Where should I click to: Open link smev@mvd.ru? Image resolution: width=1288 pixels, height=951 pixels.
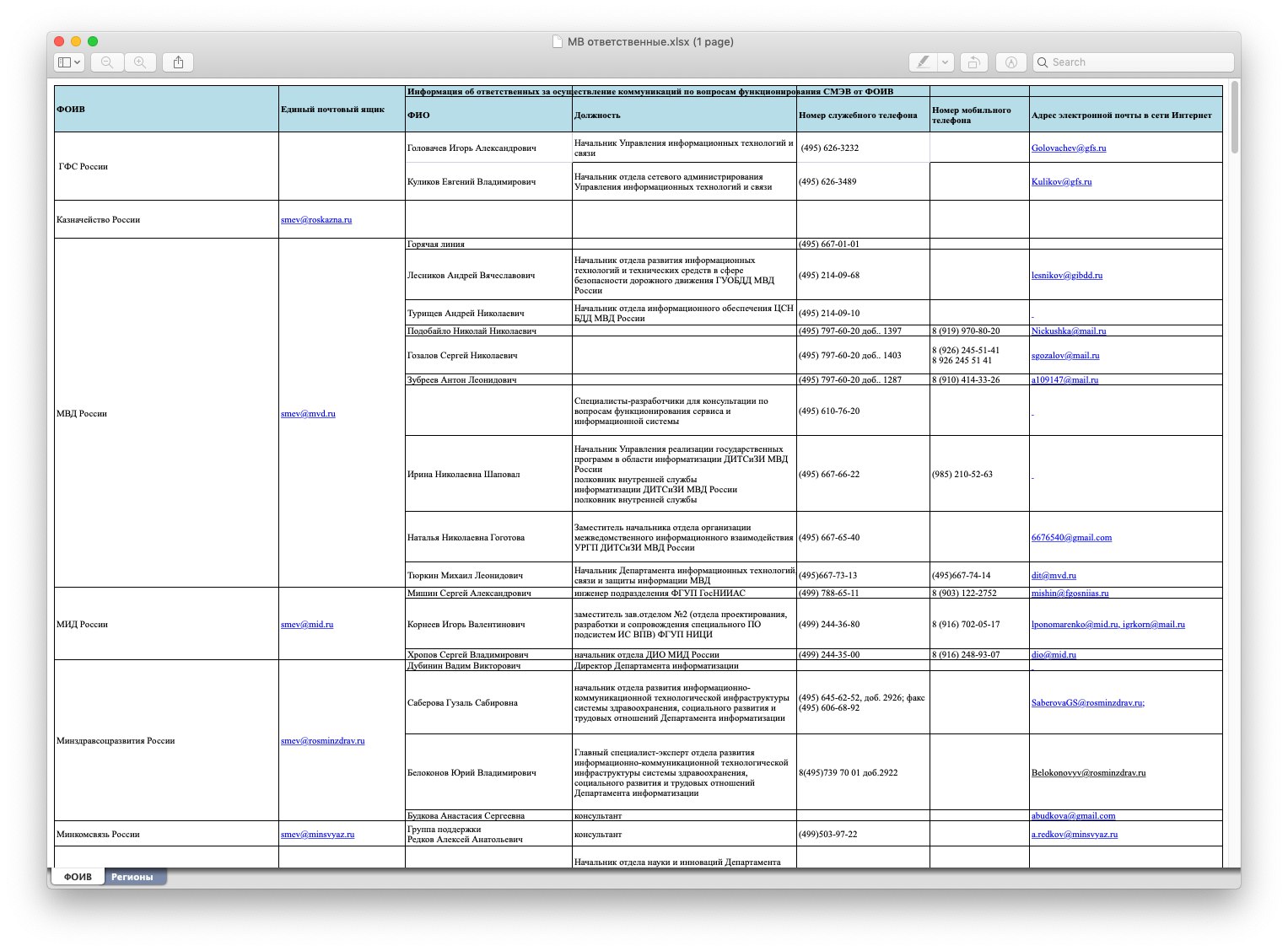click(308, 413)
